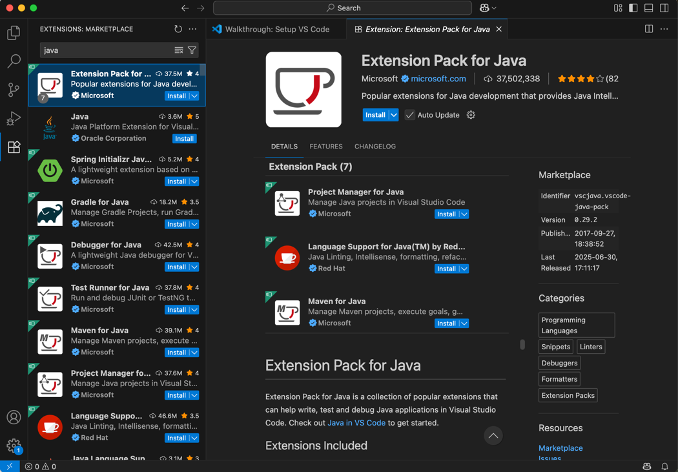
Task: Install the Extension Pack for Java from header
Action: point(375,115)
